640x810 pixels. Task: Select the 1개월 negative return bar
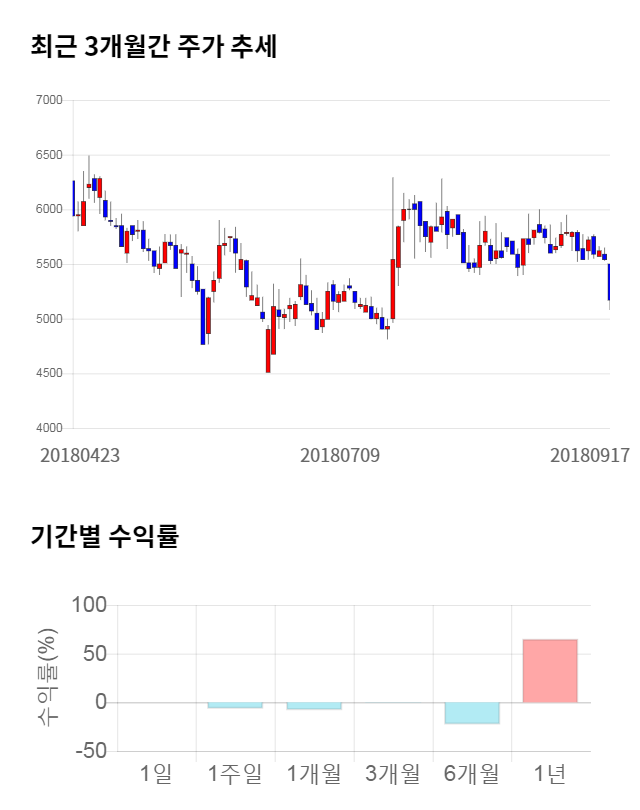point(314,706)
